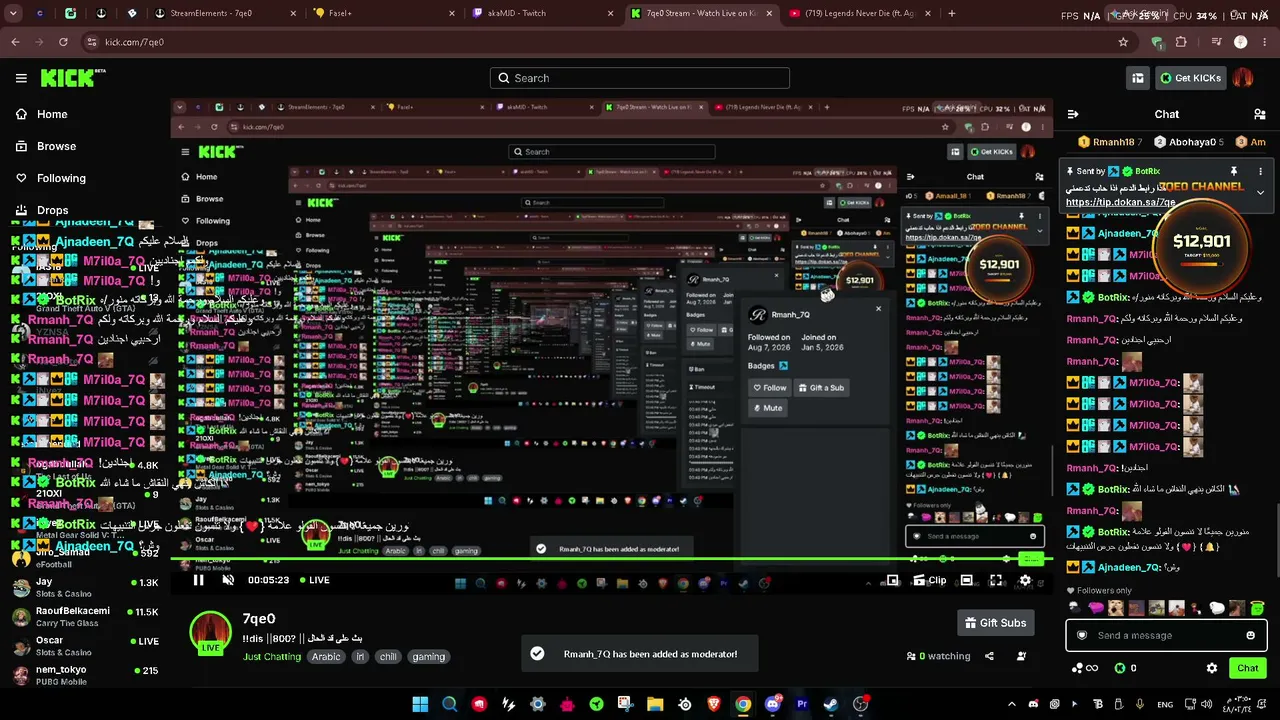Open the Kick shop icon beside Get KICKs
Viewport: 1280px width, 720px height.
[1138, 78]
